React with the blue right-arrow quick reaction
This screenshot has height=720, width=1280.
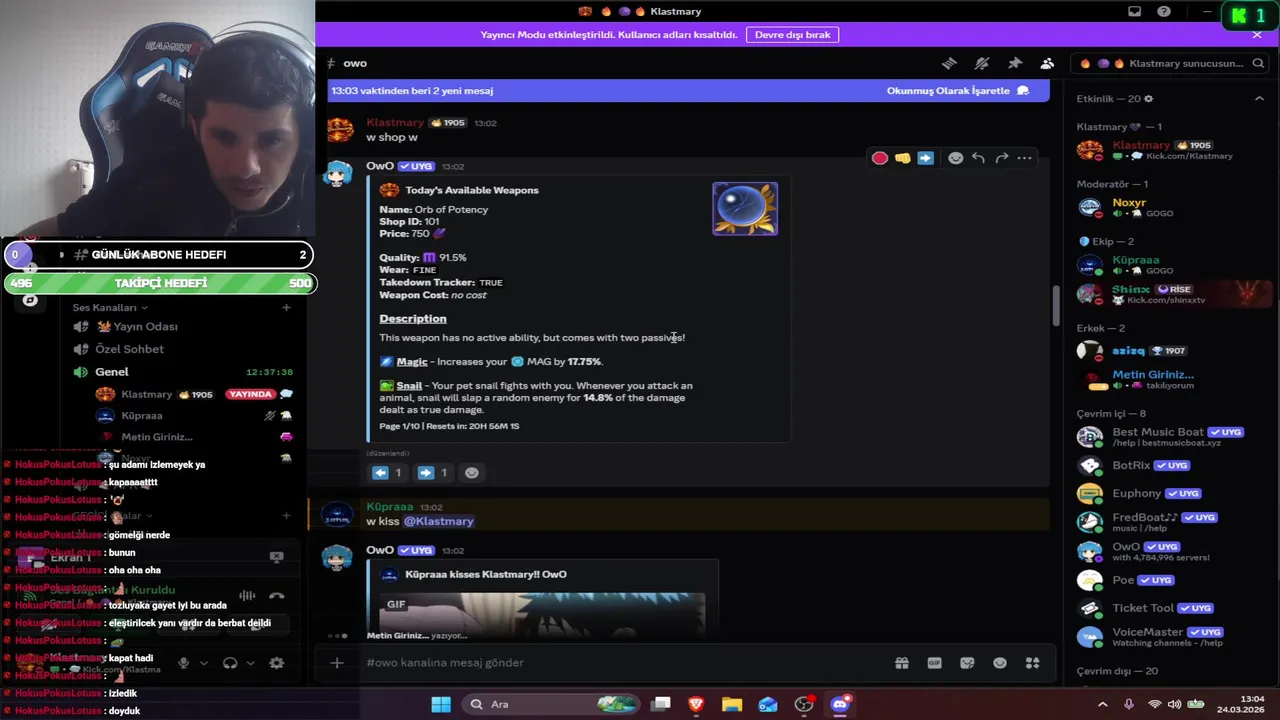925,158
